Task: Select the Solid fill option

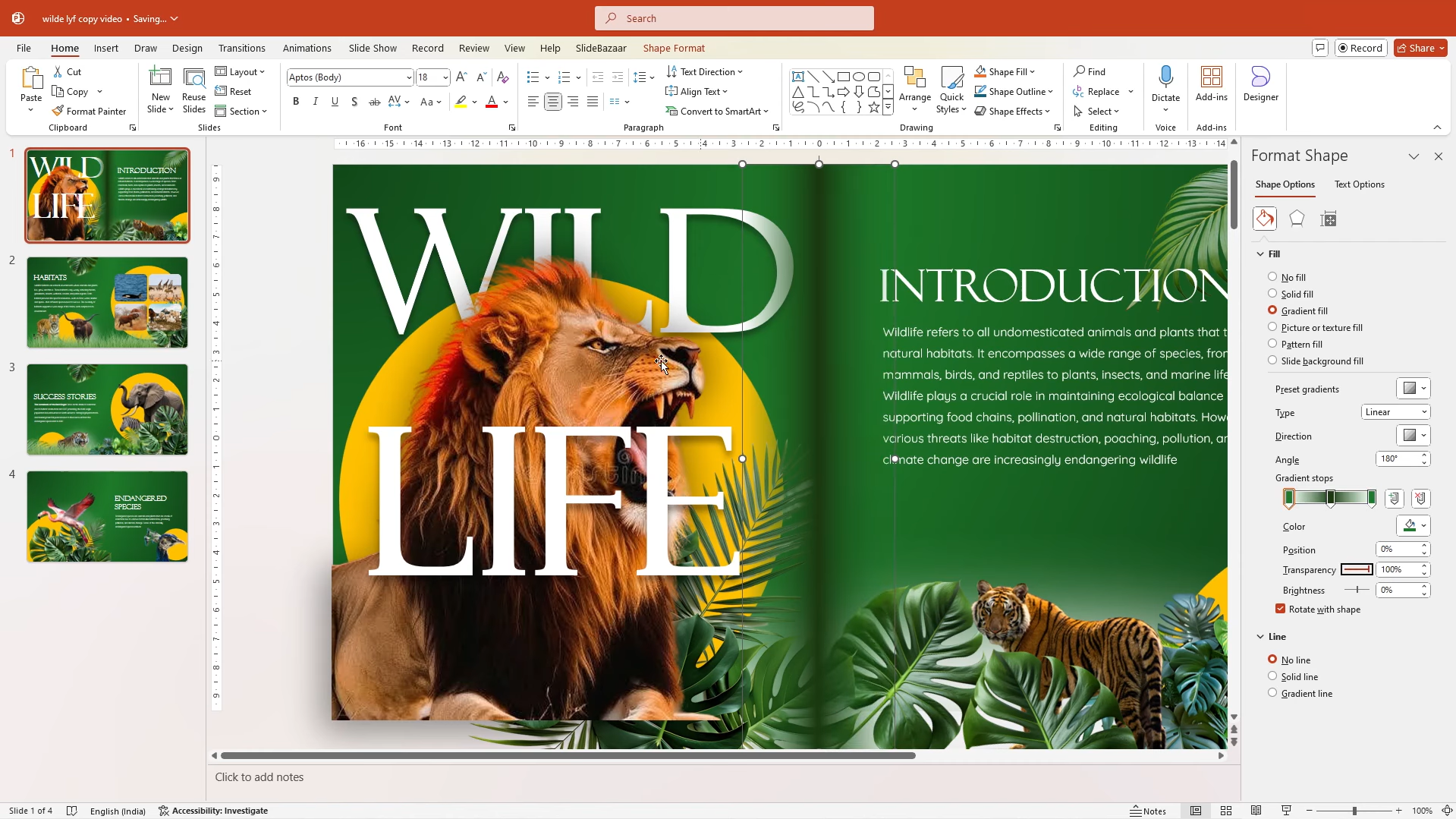Action: (x=1272, y=294)
